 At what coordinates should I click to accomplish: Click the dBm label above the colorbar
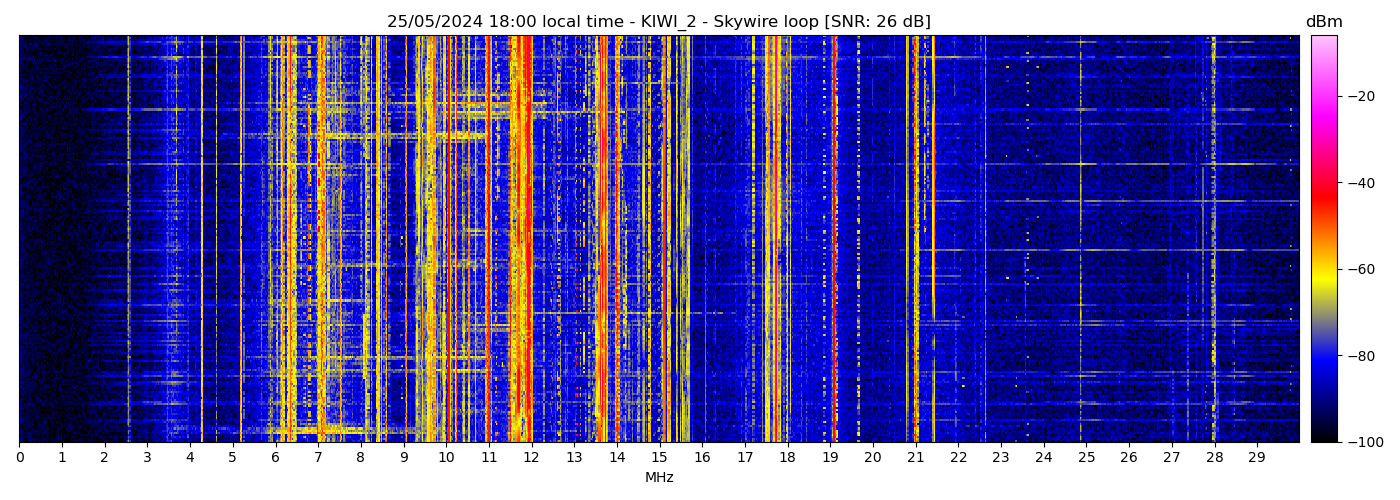1323,22
